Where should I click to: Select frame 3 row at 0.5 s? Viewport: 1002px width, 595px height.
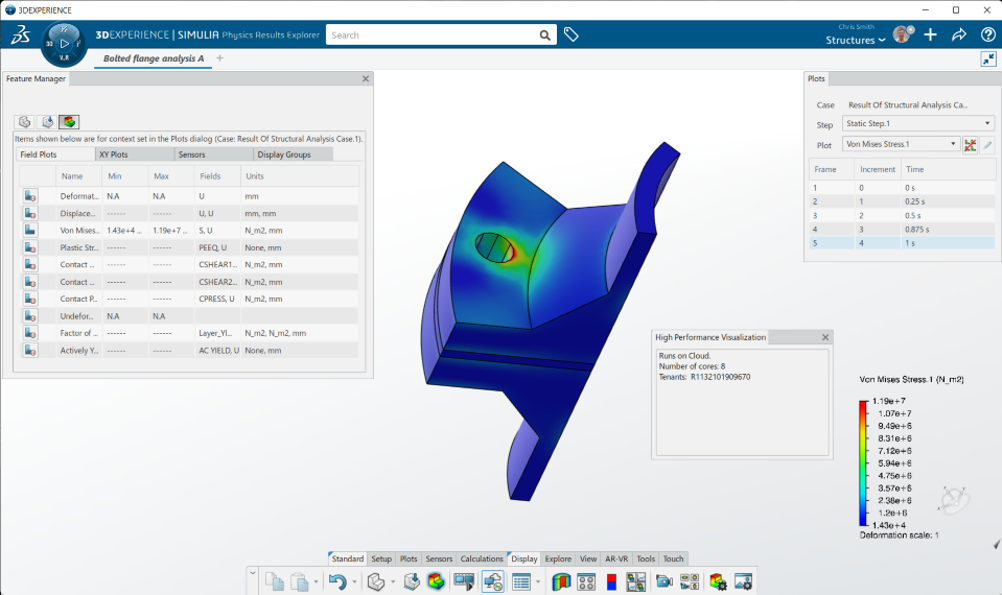[902, 215]
